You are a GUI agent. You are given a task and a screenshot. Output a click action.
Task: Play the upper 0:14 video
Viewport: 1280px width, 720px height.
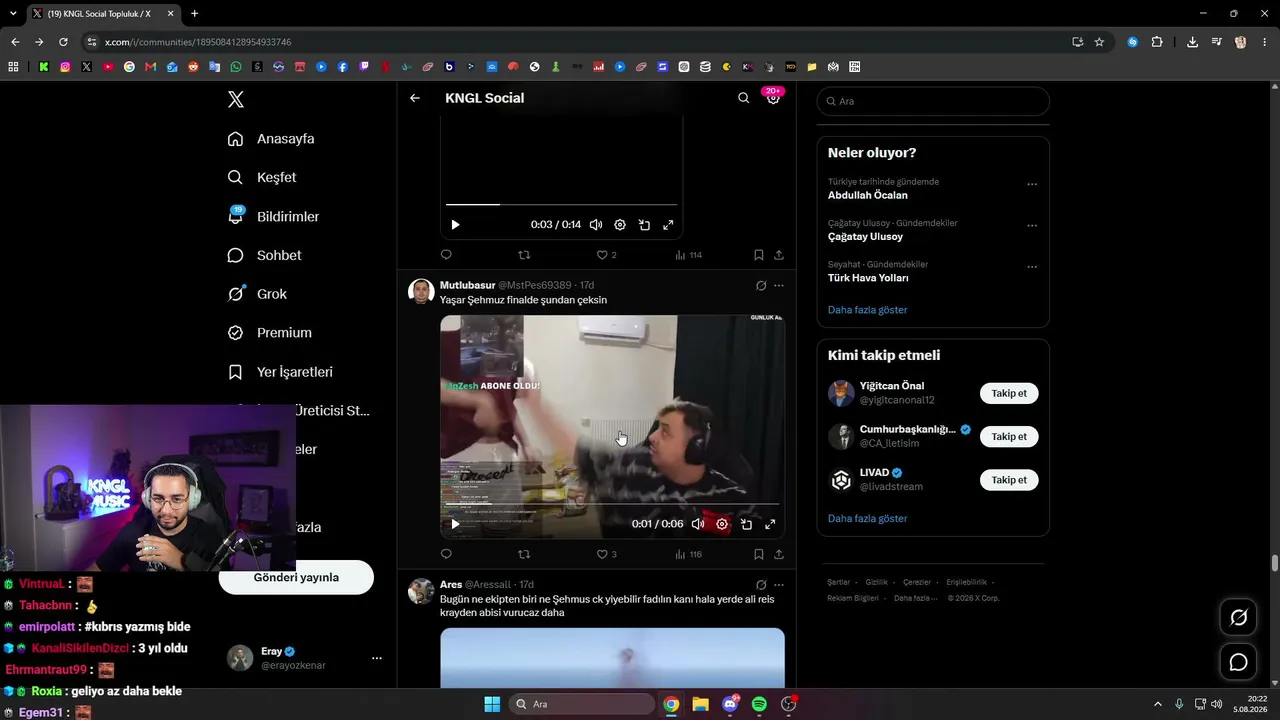click(x=455, y=225)
